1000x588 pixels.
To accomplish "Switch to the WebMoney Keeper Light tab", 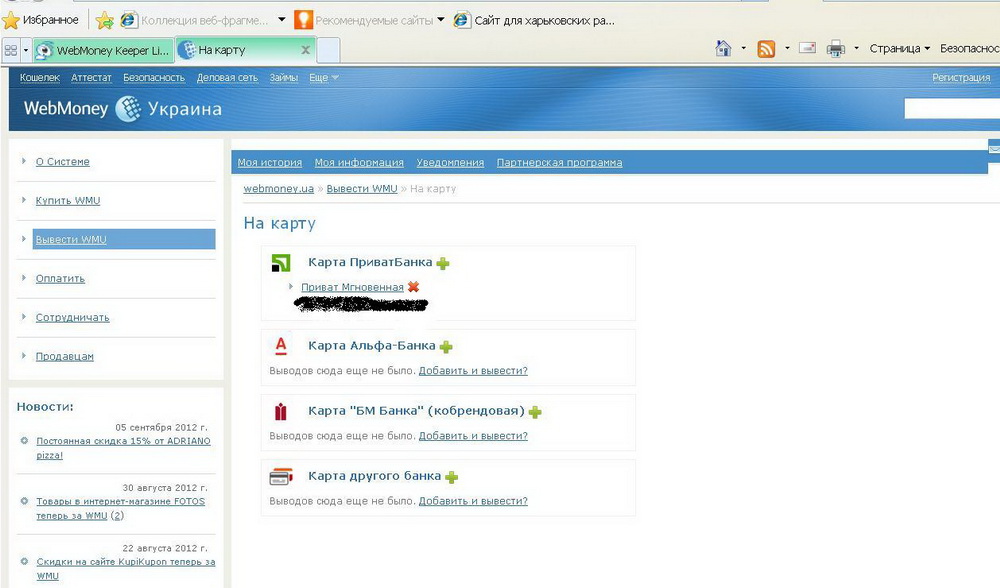I will pyautogui.click(x=103, y=50).
